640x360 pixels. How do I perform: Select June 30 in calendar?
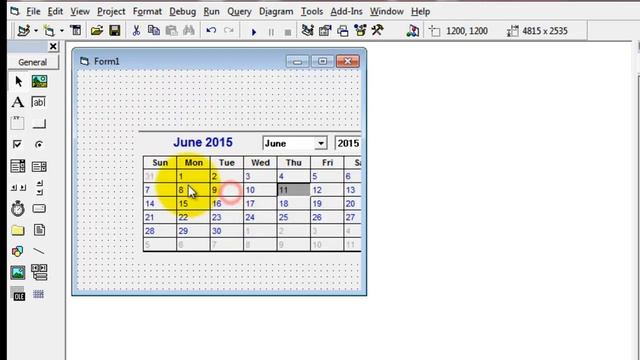click(227, 231)
